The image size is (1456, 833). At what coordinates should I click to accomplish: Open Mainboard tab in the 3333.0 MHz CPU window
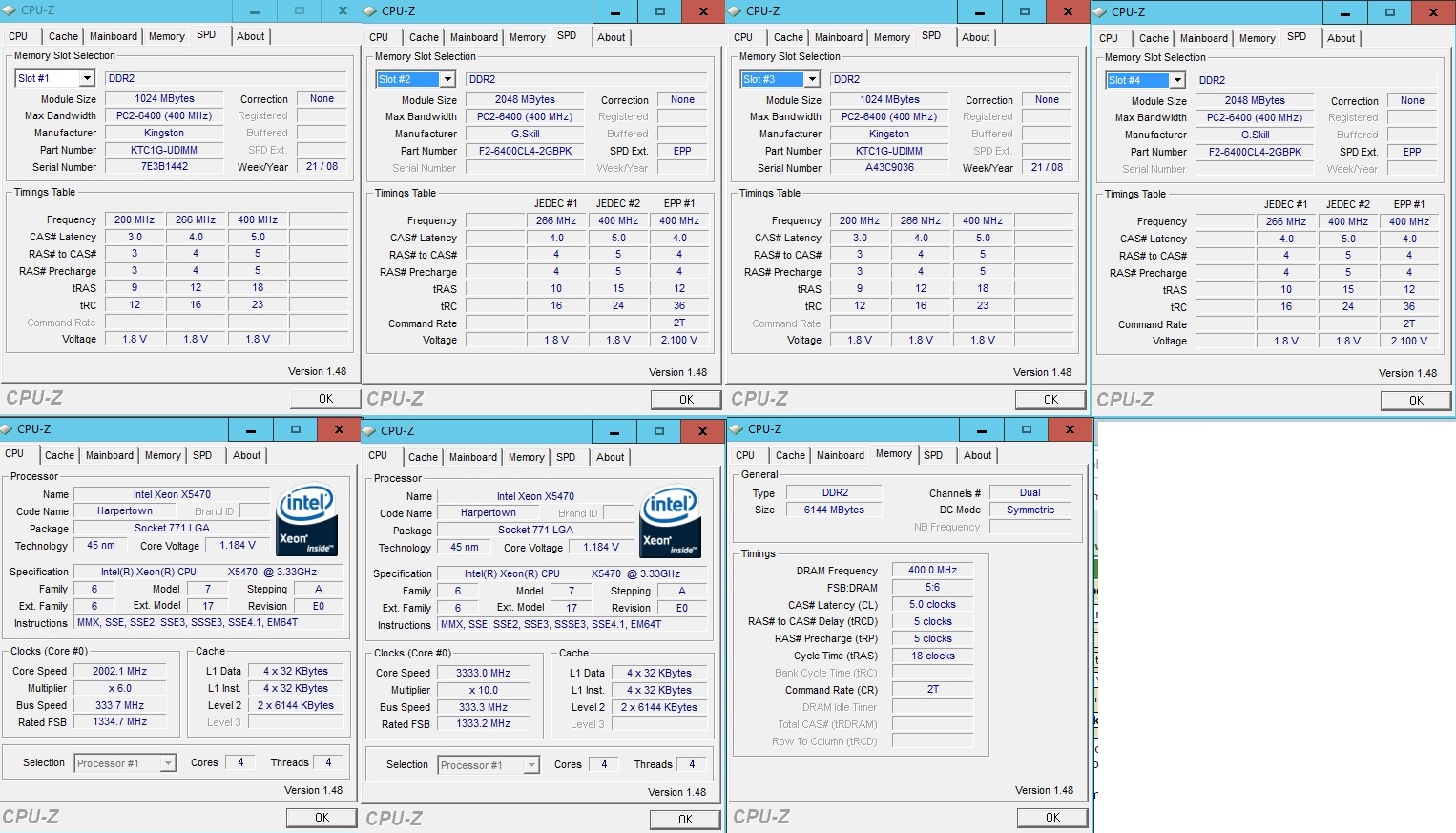473,457
